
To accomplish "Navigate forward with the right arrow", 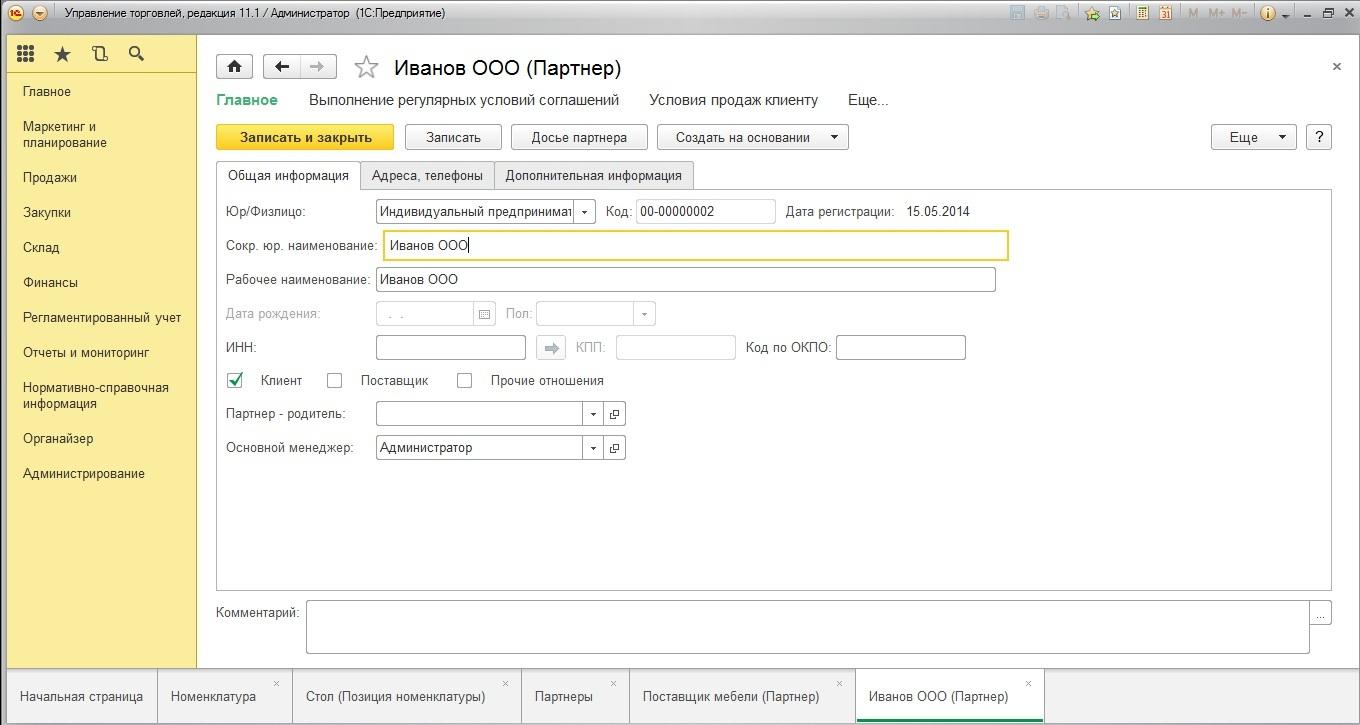I will [318, 67].
